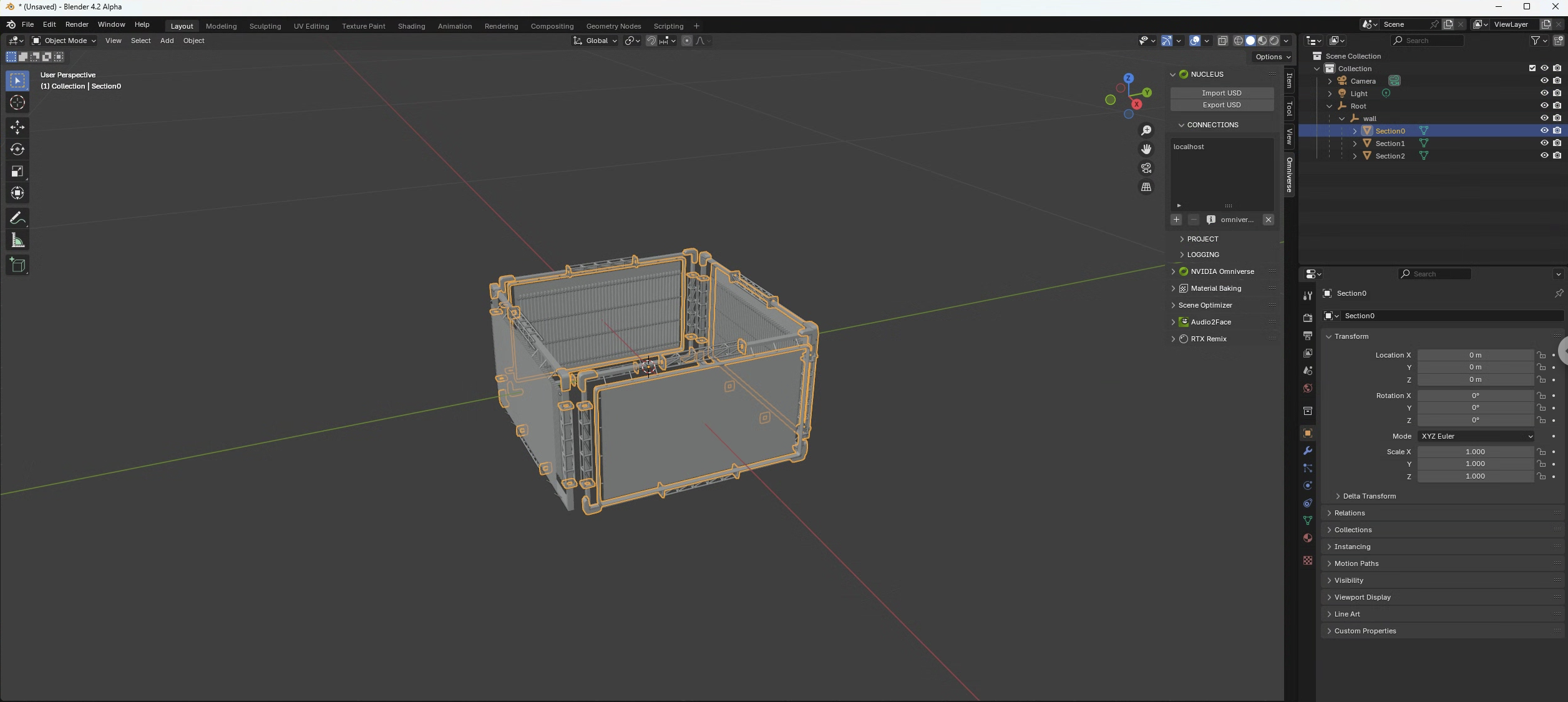Select the Move tool
1568x702 pixels.
click(x=17, y=127)
